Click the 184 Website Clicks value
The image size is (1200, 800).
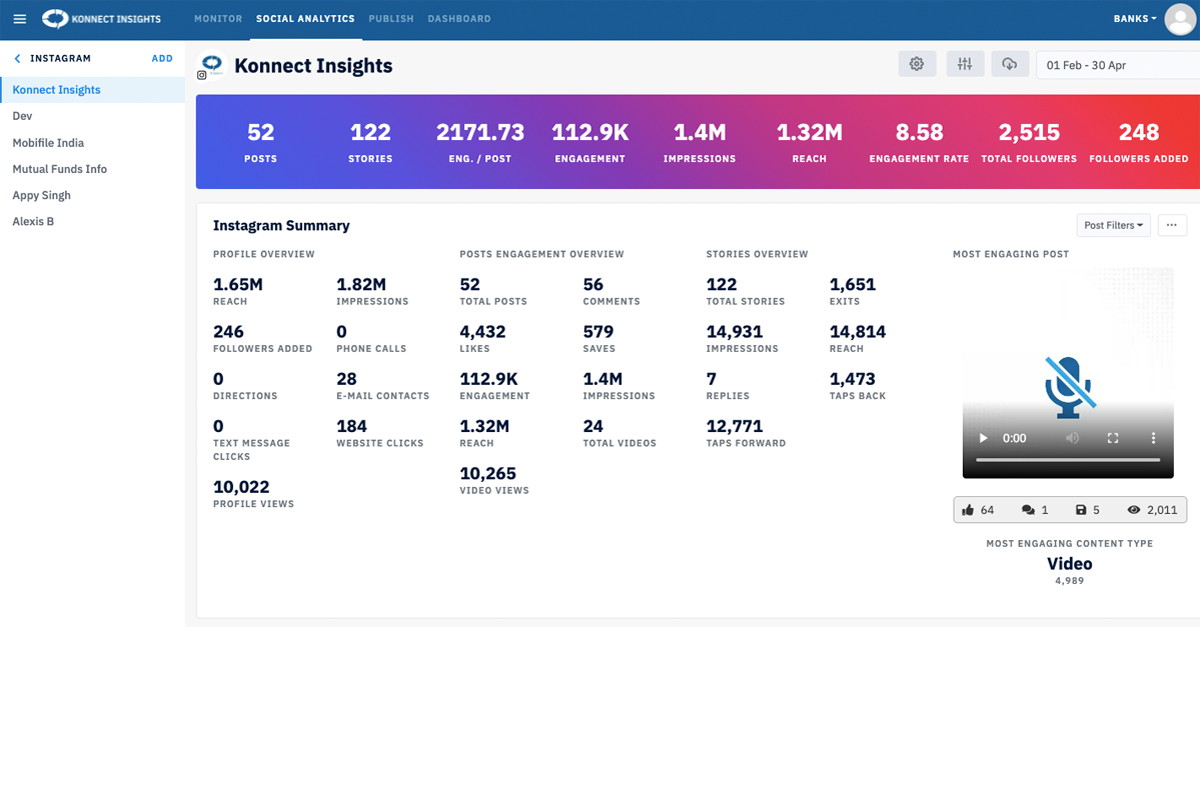351,426
